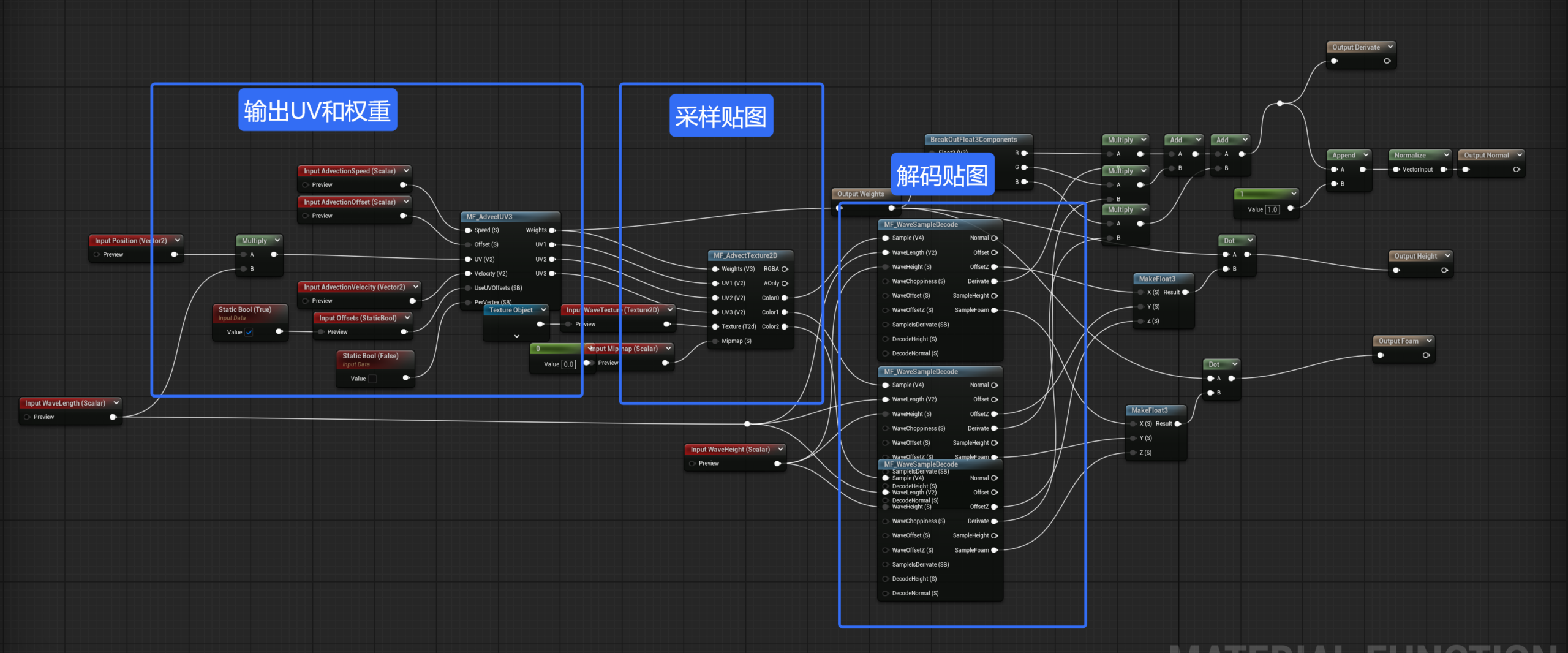1568x653 pixels.
Task: Select the 输出UV和权重 comment label
Action: tap(317, 111)
